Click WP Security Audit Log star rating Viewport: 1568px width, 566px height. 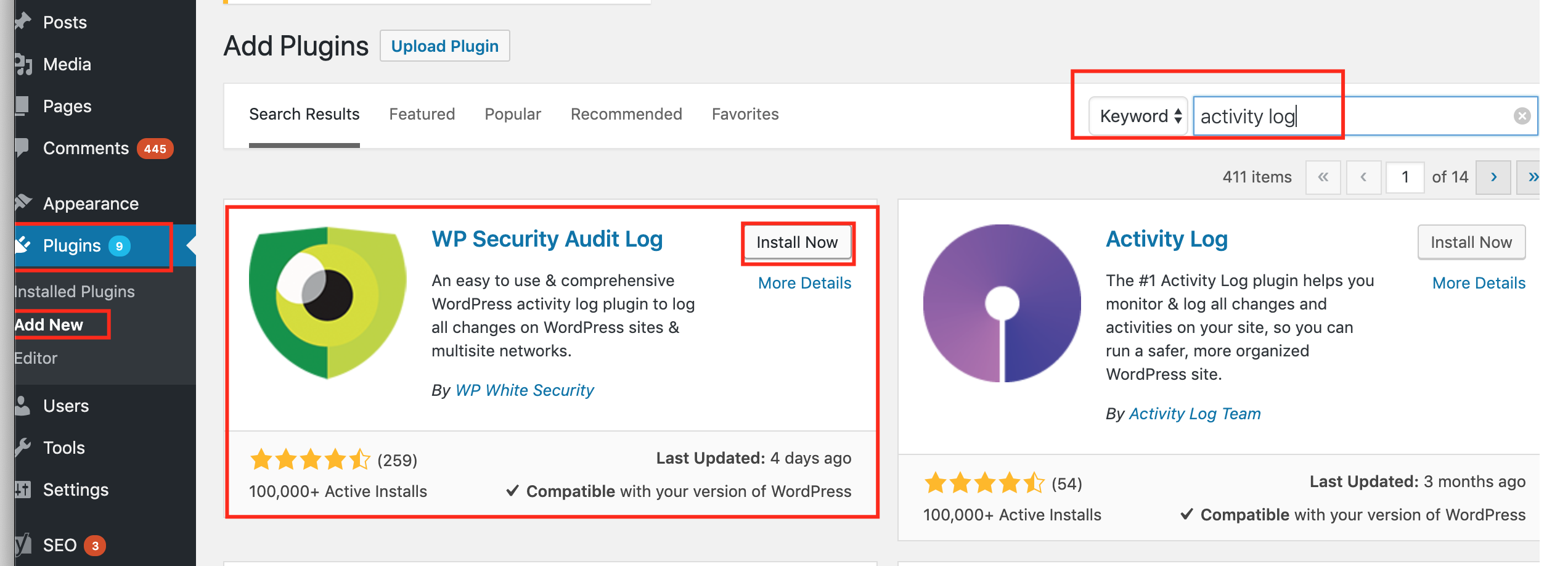point(309,460)
